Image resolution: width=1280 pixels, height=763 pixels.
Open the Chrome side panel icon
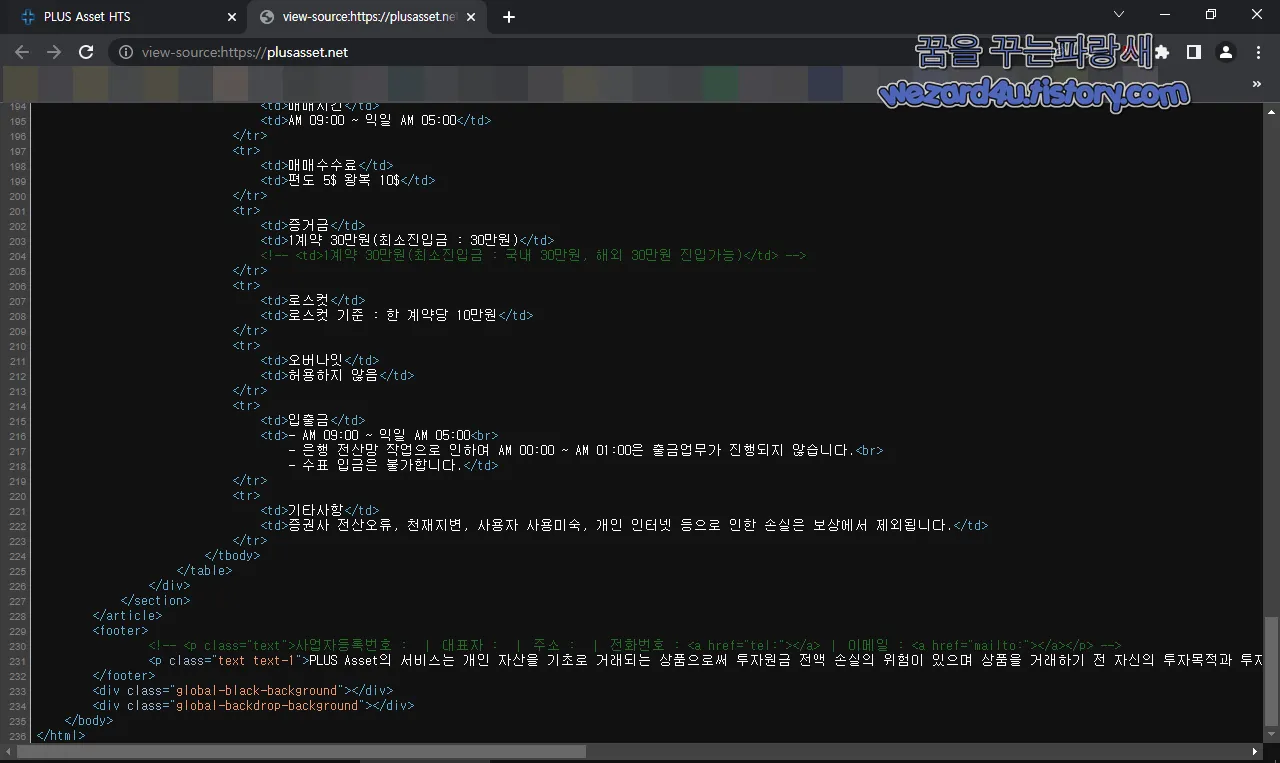[1193, 52]
